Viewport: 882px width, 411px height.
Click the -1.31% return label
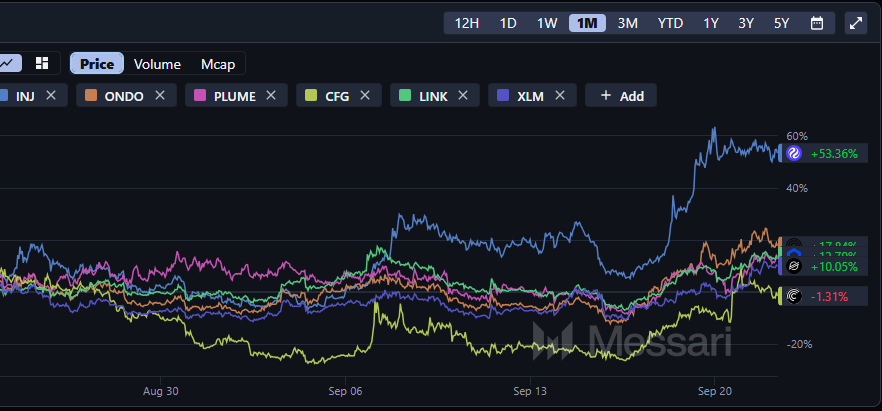pos(829,296)
